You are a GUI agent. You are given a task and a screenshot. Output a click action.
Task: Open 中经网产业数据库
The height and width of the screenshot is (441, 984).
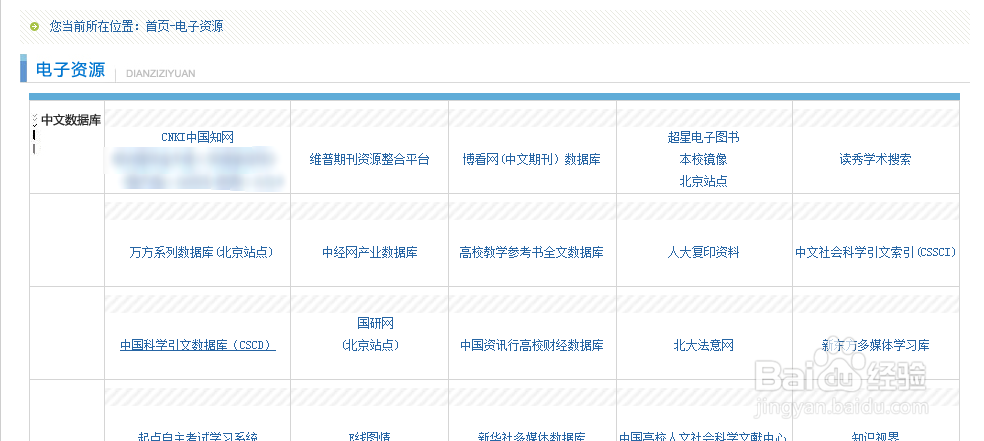(x=370, y=252)
